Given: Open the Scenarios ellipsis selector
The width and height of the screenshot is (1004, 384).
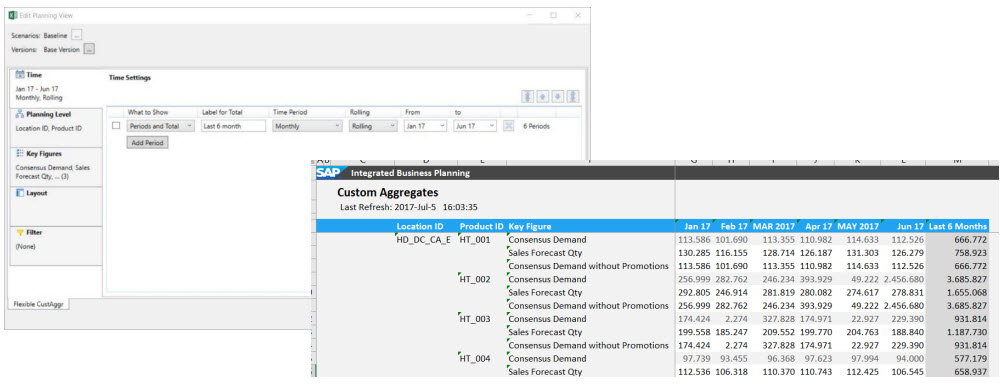Looking at the screenshot, I should pyautogui.click(x=77, y=36).
